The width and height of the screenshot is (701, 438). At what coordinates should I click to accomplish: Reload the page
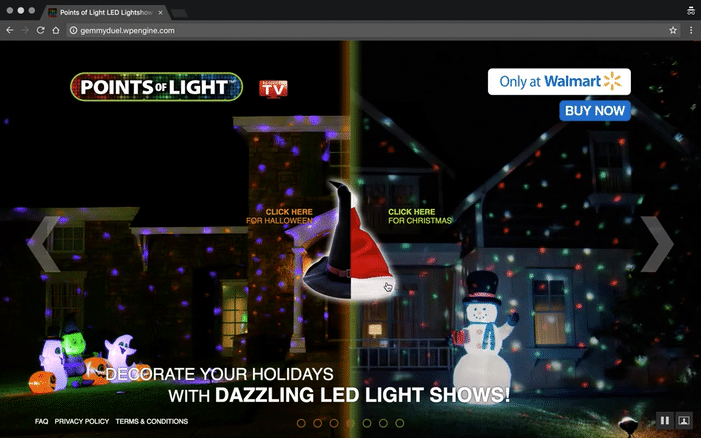tap(40, 30)
